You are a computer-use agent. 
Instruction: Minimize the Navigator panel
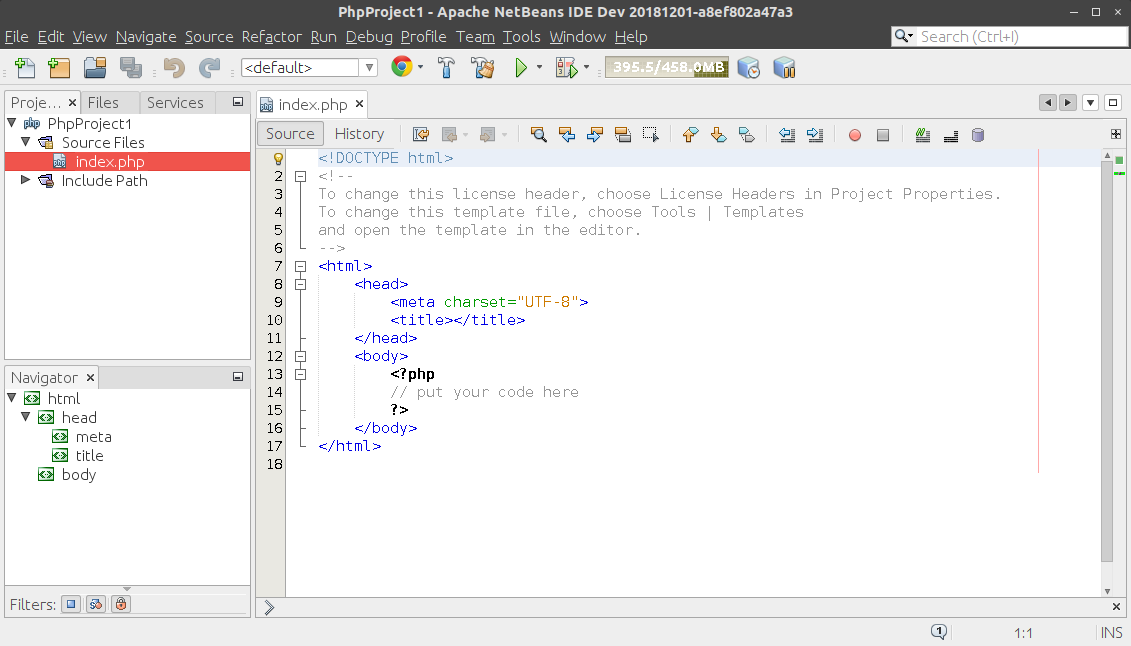[x=238, y=376]
